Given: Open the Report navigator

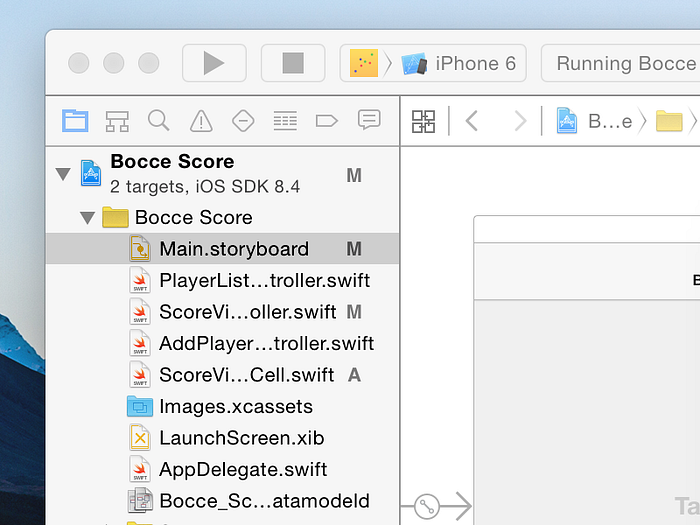Looking at the screenshot, I should [369, 120].
